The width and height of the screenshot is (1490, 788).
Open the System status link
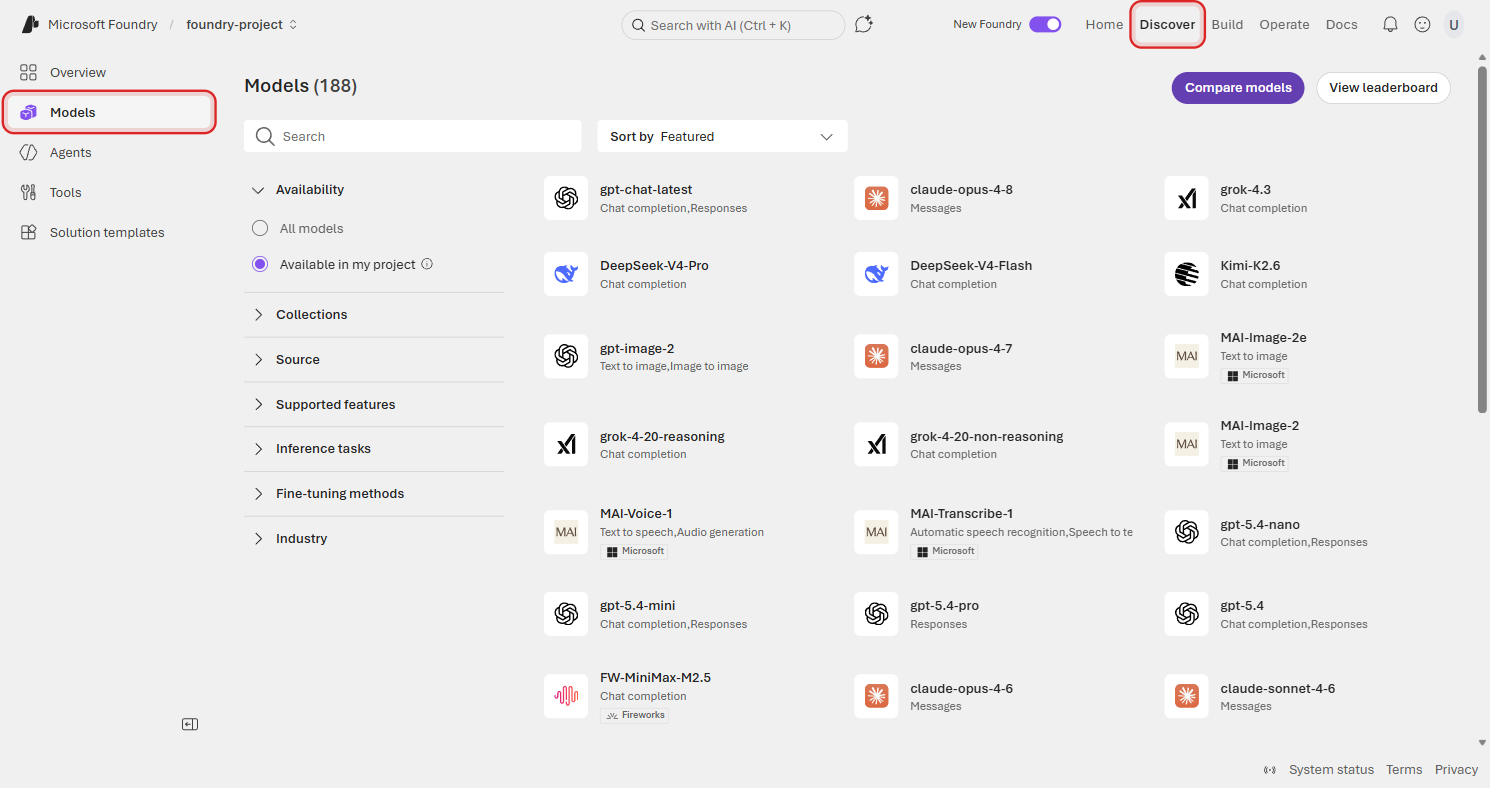tap(1331, 770)
